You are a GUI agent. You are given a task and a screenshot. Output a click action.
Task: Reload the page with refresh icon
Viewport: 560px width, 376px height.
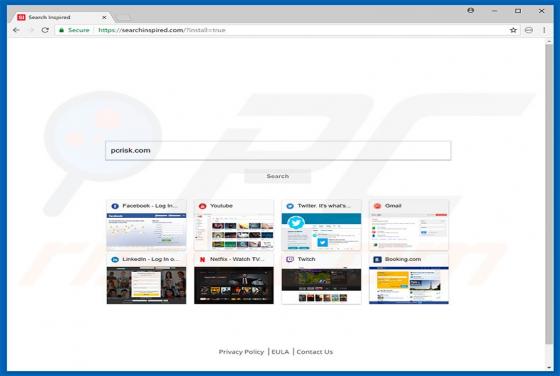tap(45, 30)
